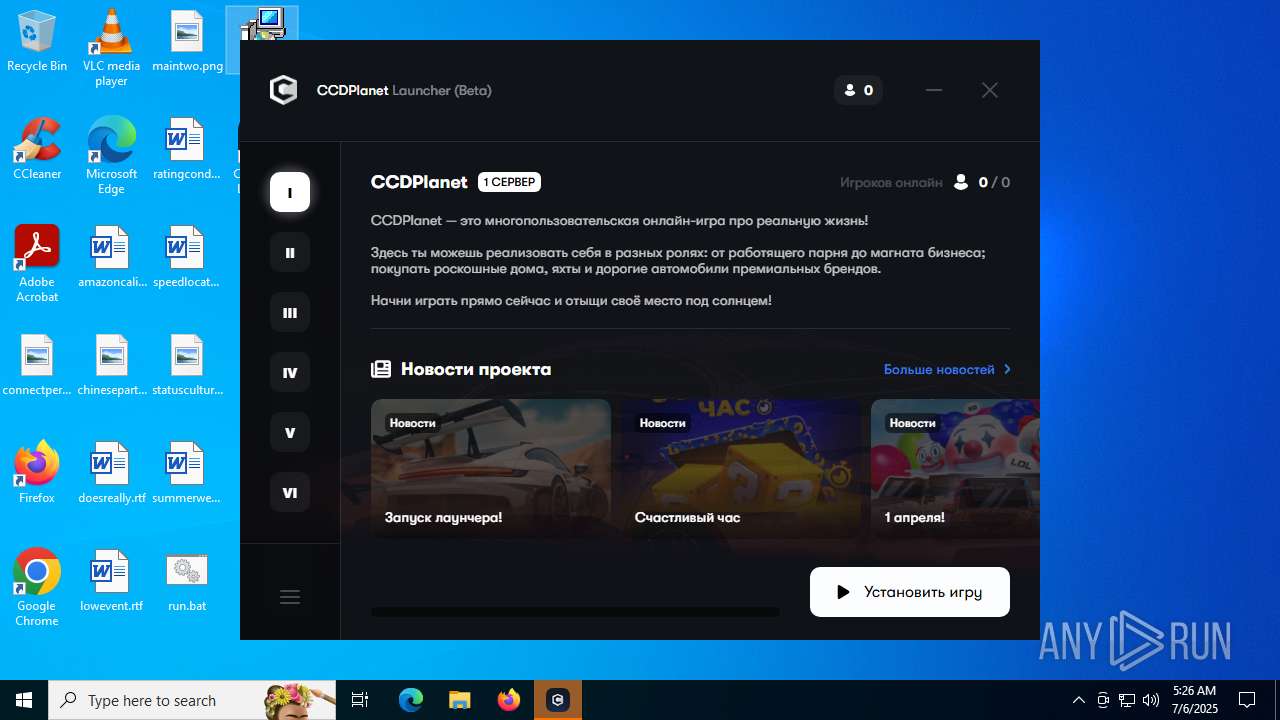Open CCleaner desktop shortcut
Viewport: 1280px width, 720px height.
pyautogui.click(x=37, y=149)
